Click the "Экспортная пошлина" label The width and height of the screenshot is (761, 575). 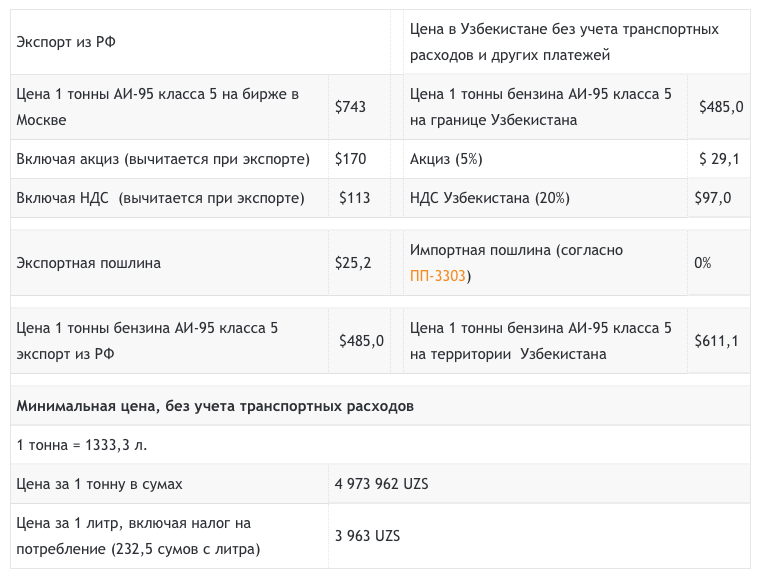(89, 263)
